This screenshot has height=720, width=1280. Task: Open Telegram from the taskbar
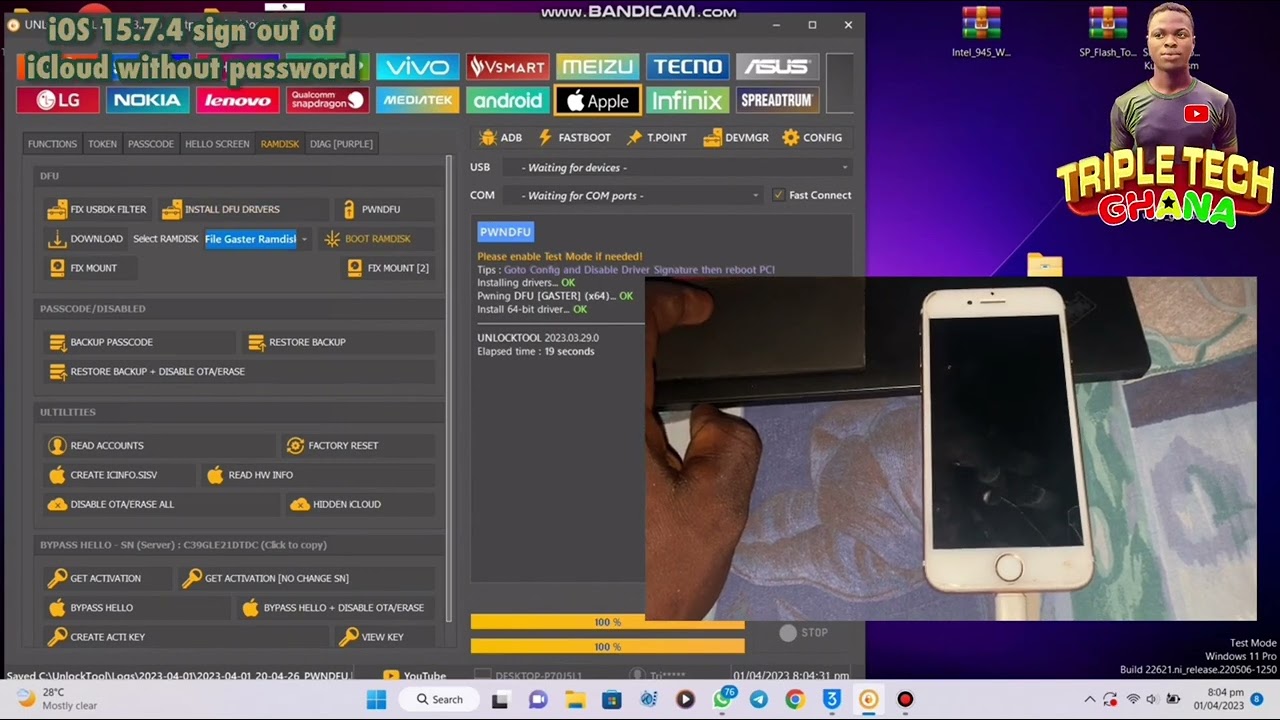point(759,699)
